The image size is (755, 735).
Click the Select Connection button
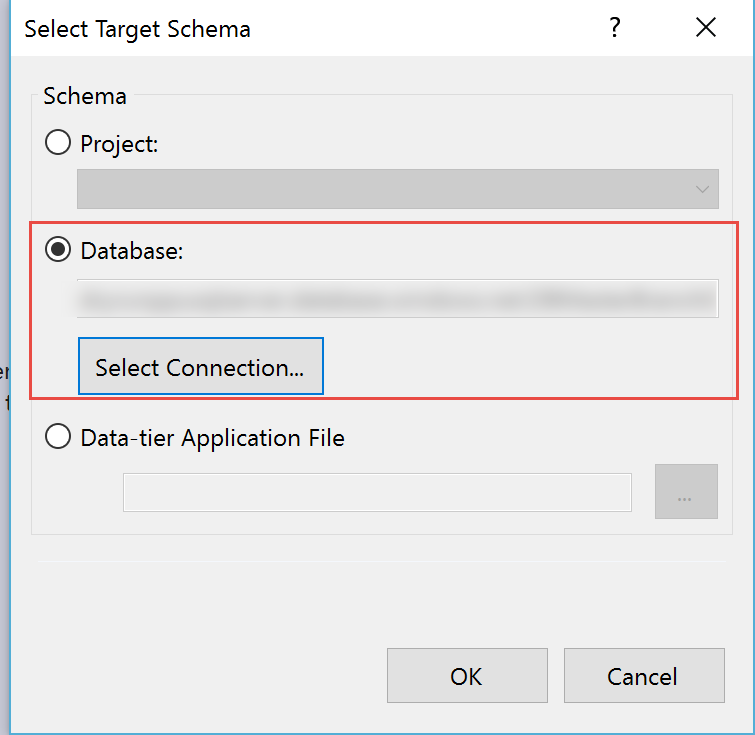[200, 367]
